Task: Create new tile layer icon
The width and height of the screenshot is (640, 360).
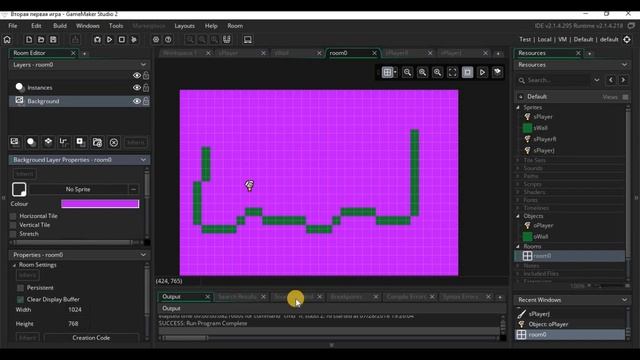Action: (48, 142)
